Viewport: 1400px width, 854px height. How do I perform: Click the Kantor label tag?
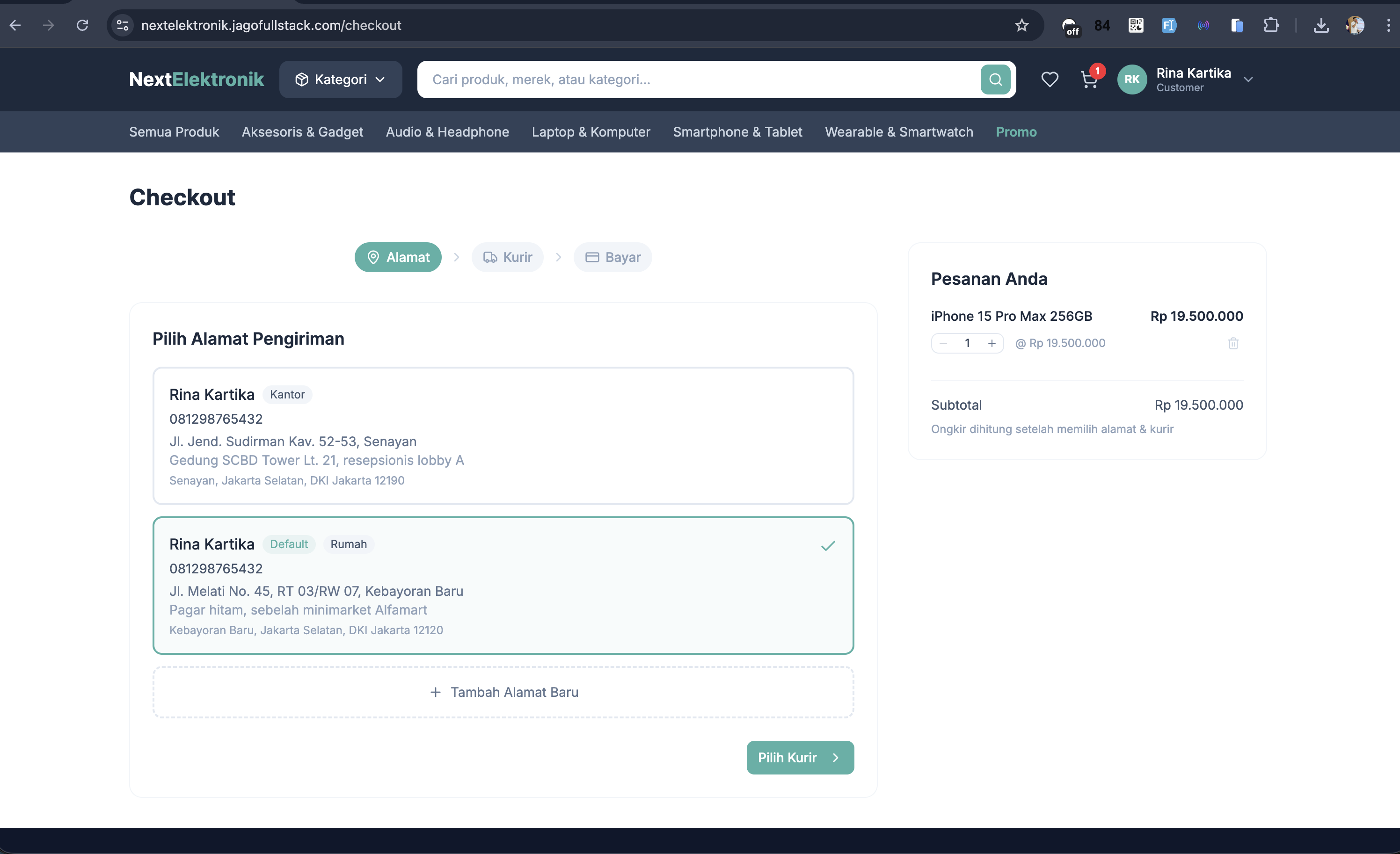coord(287,395)
